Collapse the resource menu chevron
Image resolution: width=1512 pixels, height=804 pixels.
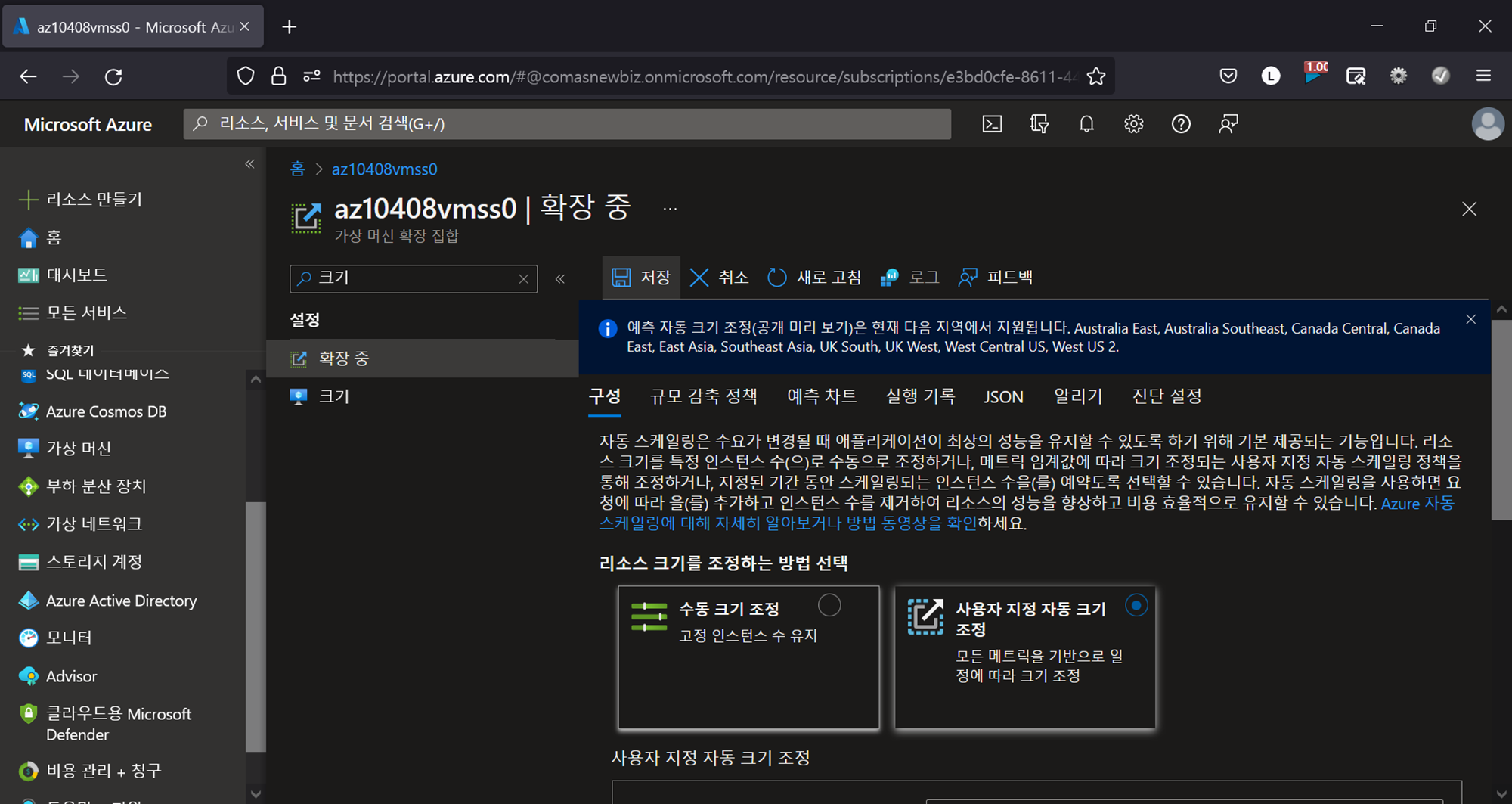click(560, 279)
